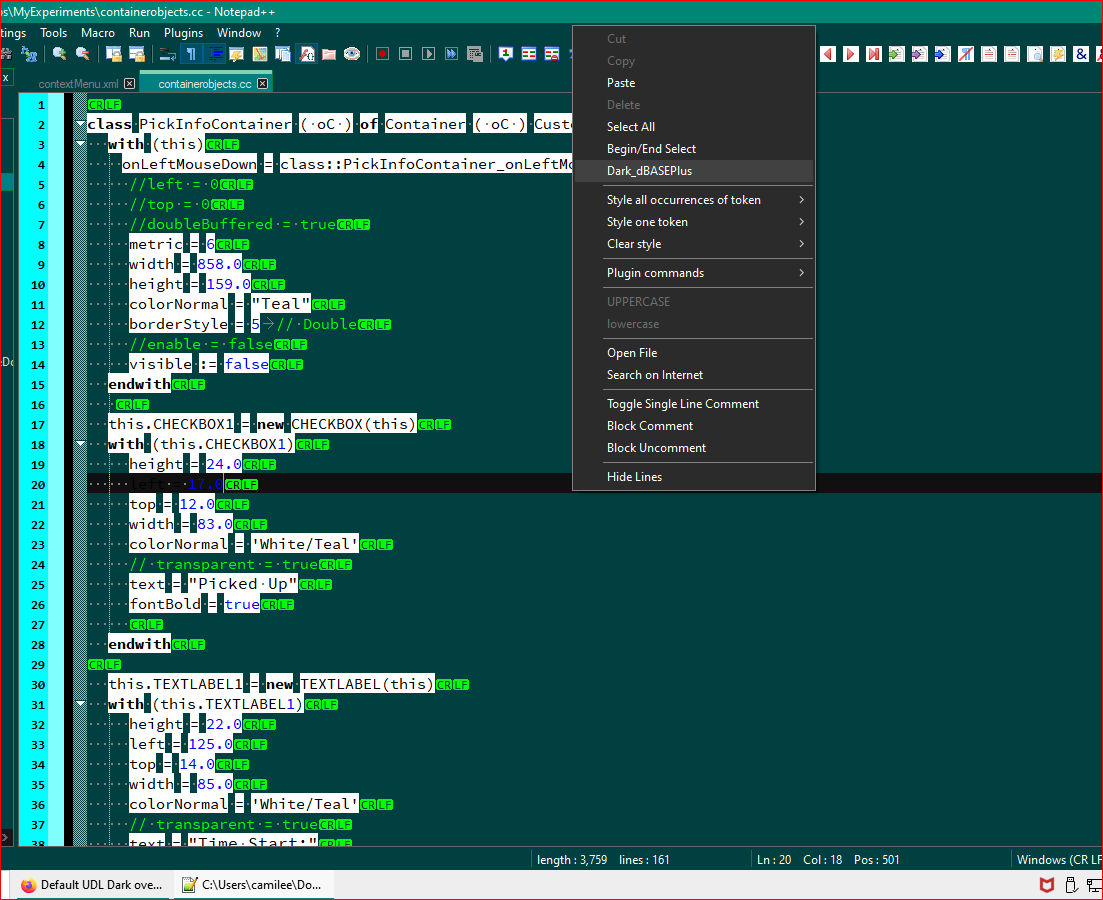
Task: Choose Block Uncomment in context menu
Action: point(694,448)
